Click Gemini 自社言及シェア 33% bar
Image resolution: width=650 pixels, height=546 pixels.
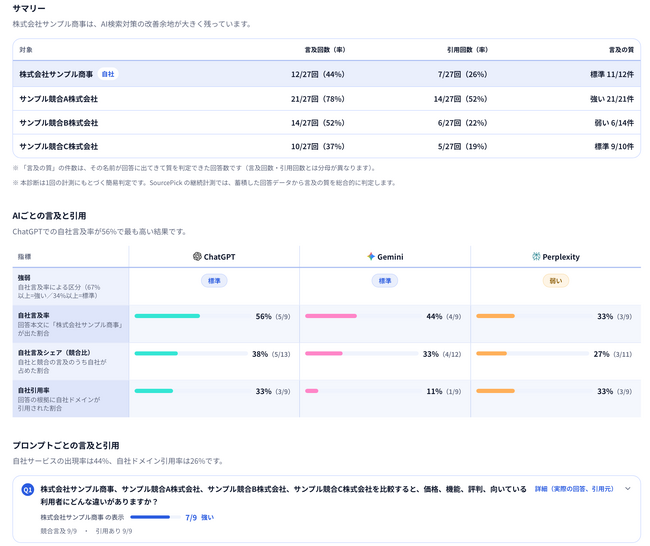[361, 354]
